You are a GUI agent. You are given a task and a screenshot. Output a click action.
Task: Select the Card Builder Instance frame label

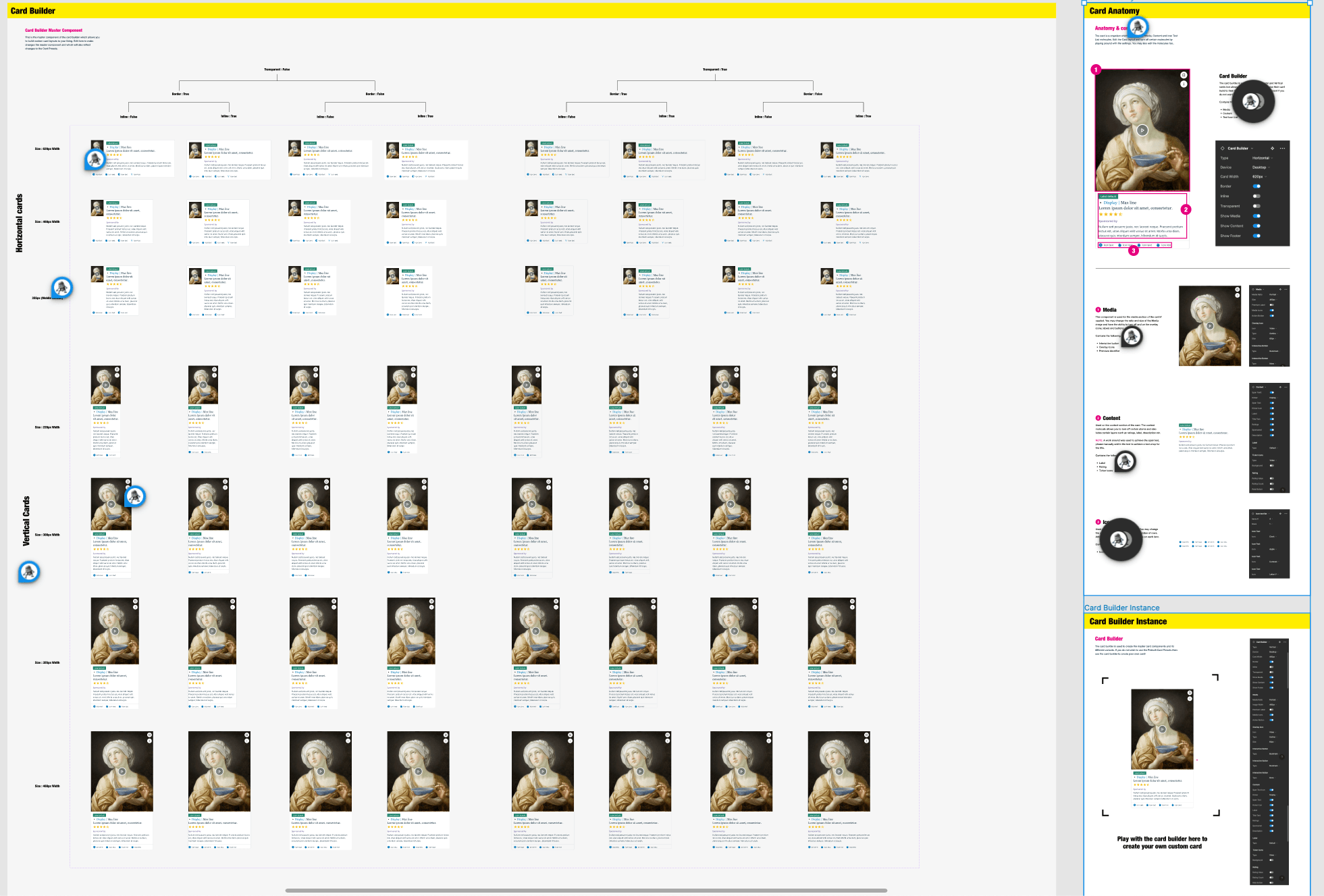[1121, 608]
